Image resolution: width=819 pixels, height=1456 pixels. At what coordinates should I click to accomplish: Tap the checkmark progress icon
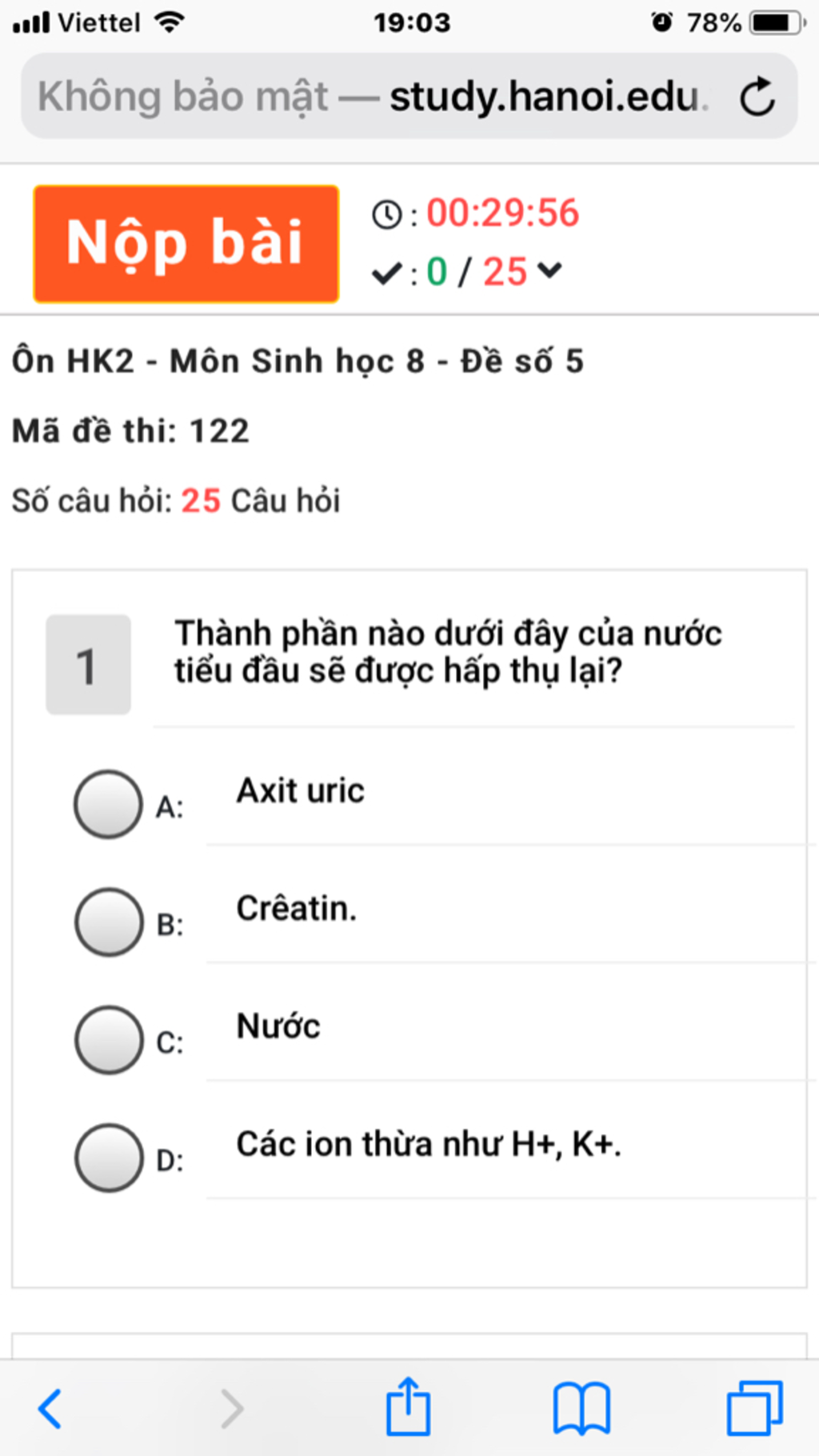[x=386, y=274]
